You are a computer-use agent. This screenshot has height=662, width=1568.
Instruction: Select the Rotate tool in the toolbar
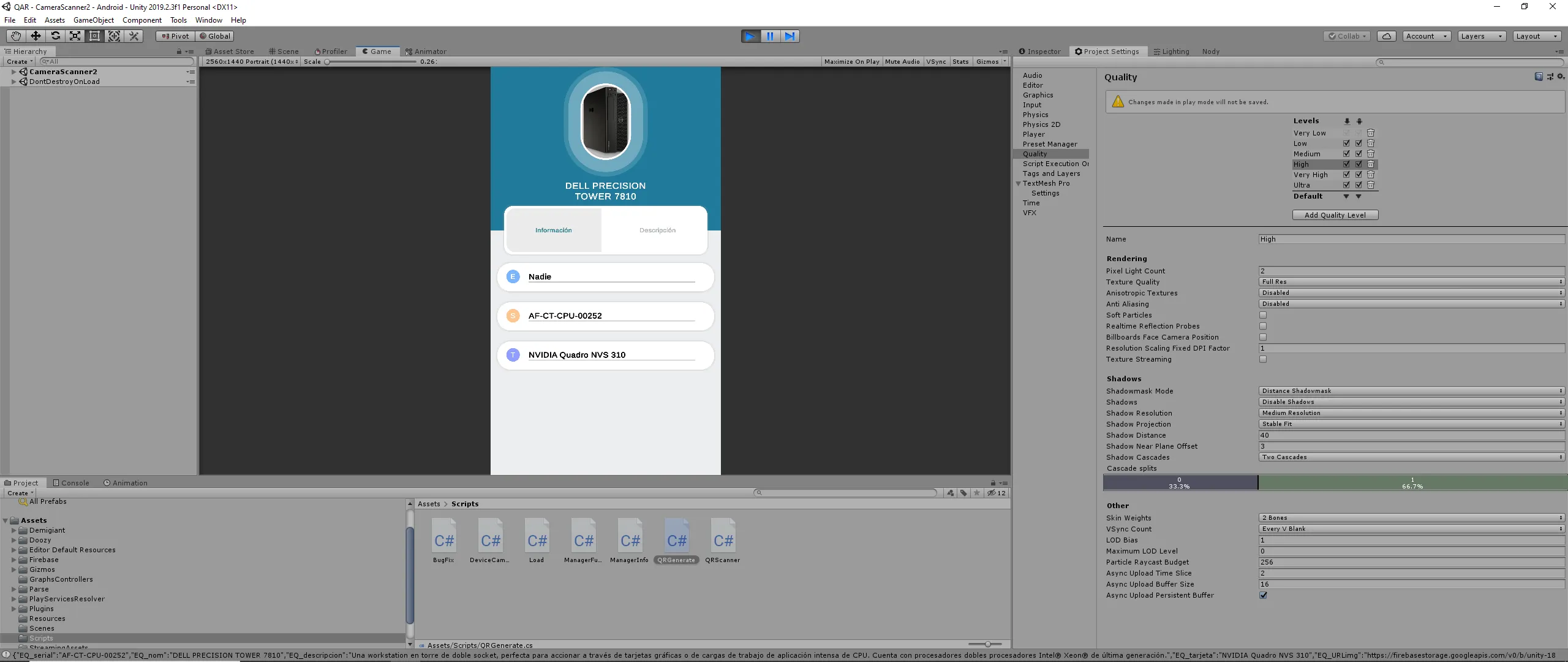pyautogui.click(x=55, y=36)
